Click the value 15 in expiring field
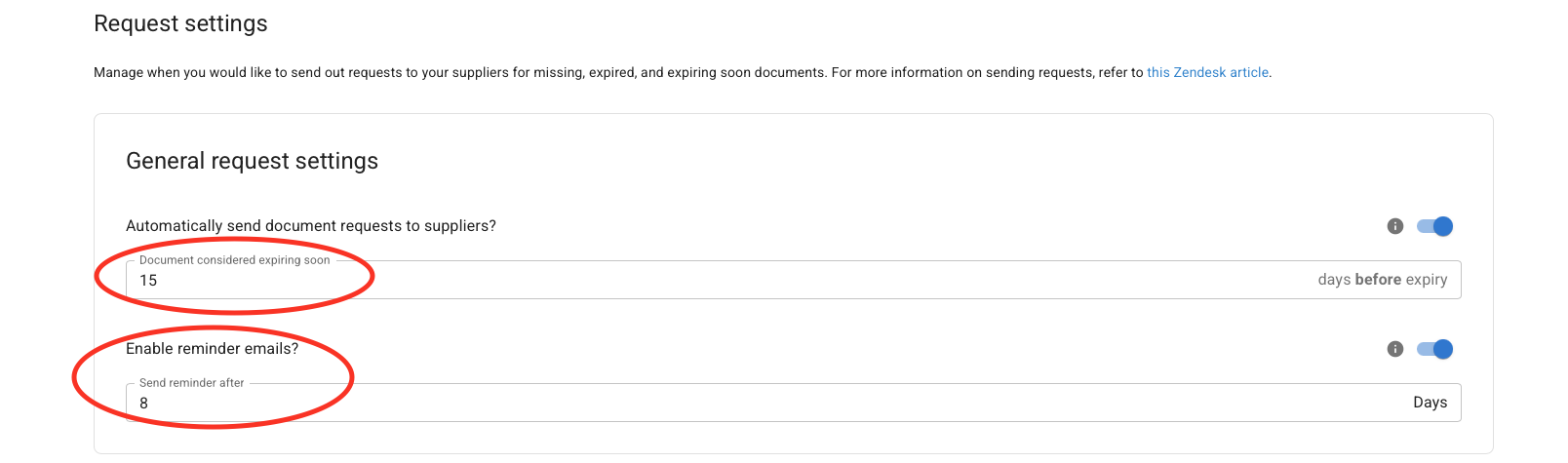The image size is (1568, 463). [148, 281]
